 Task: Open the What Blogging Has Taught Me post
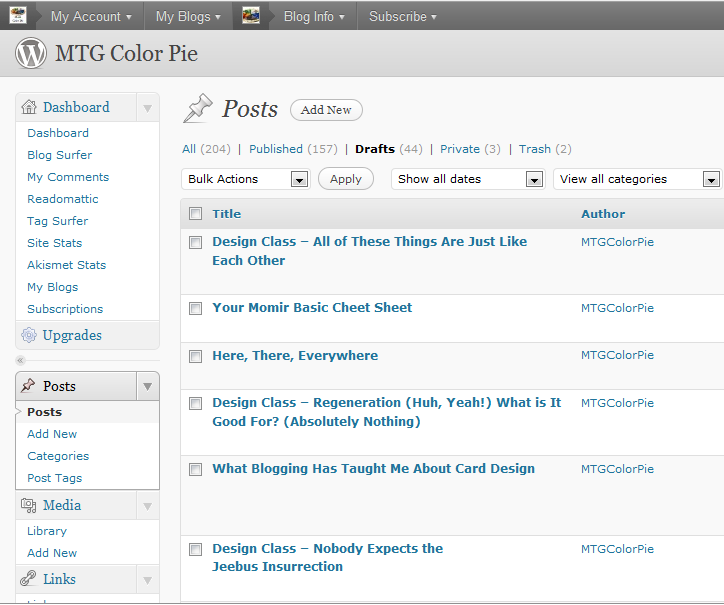[373, 468]
